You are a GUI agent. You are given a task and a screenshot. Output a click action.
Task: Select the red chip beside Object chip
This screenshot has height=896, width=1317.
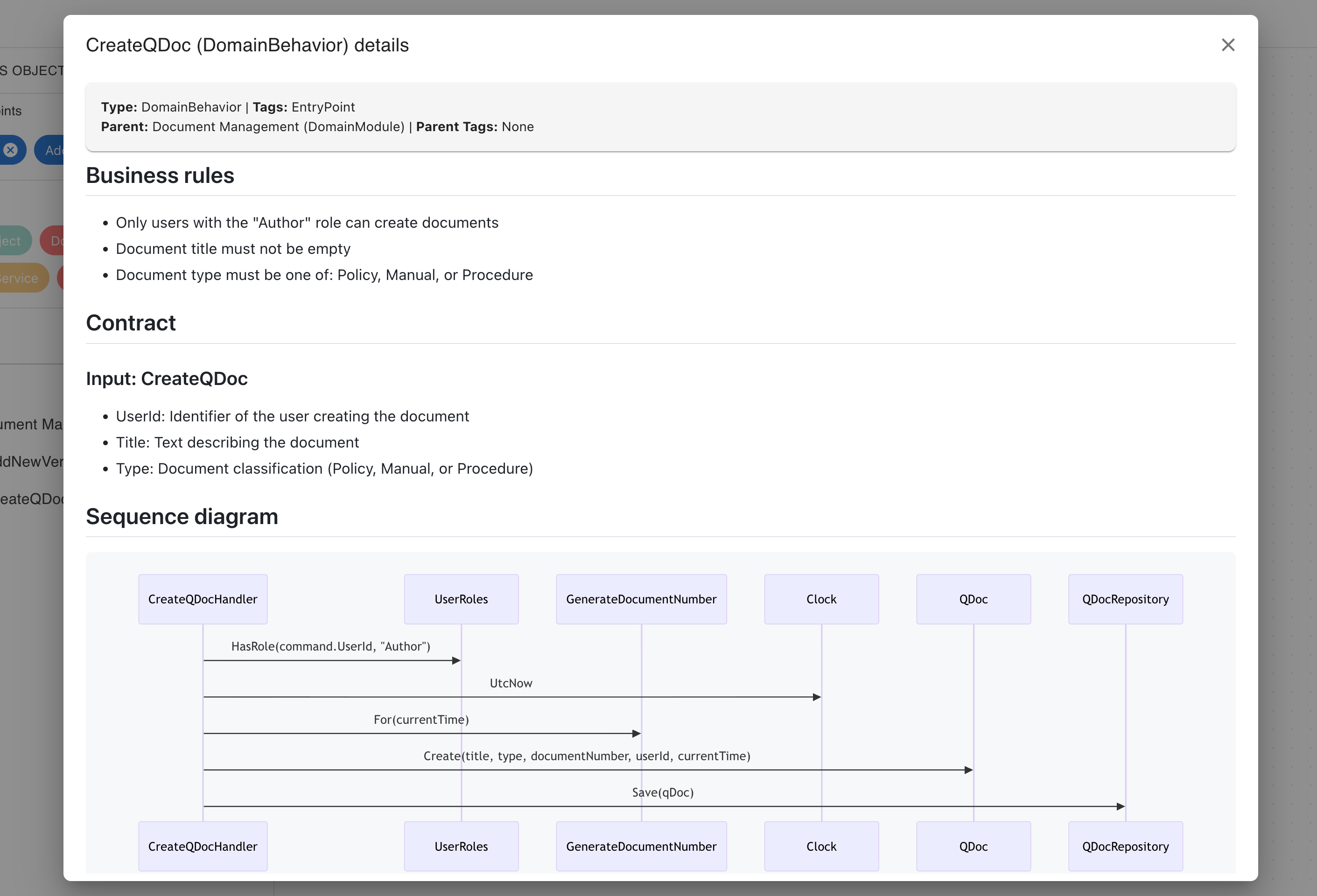coord(54,241)
